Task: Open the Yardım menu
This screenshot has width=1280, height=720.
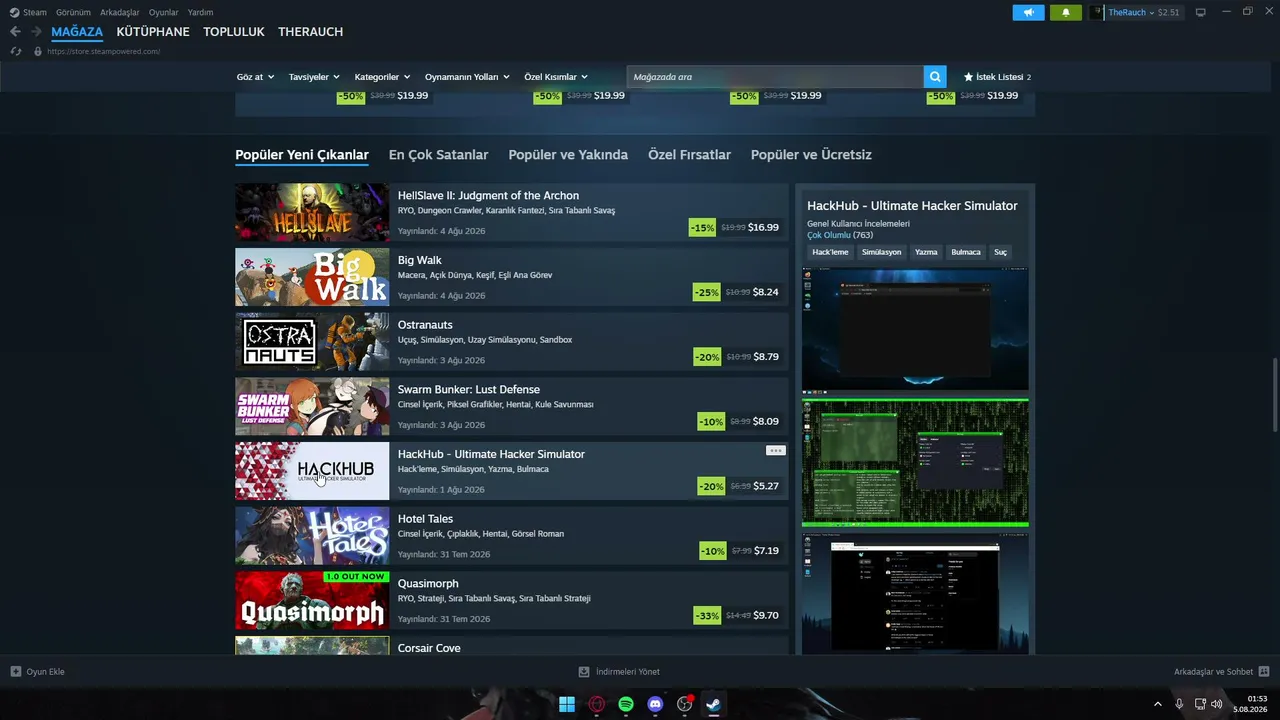Action: [x=201, y=13]
